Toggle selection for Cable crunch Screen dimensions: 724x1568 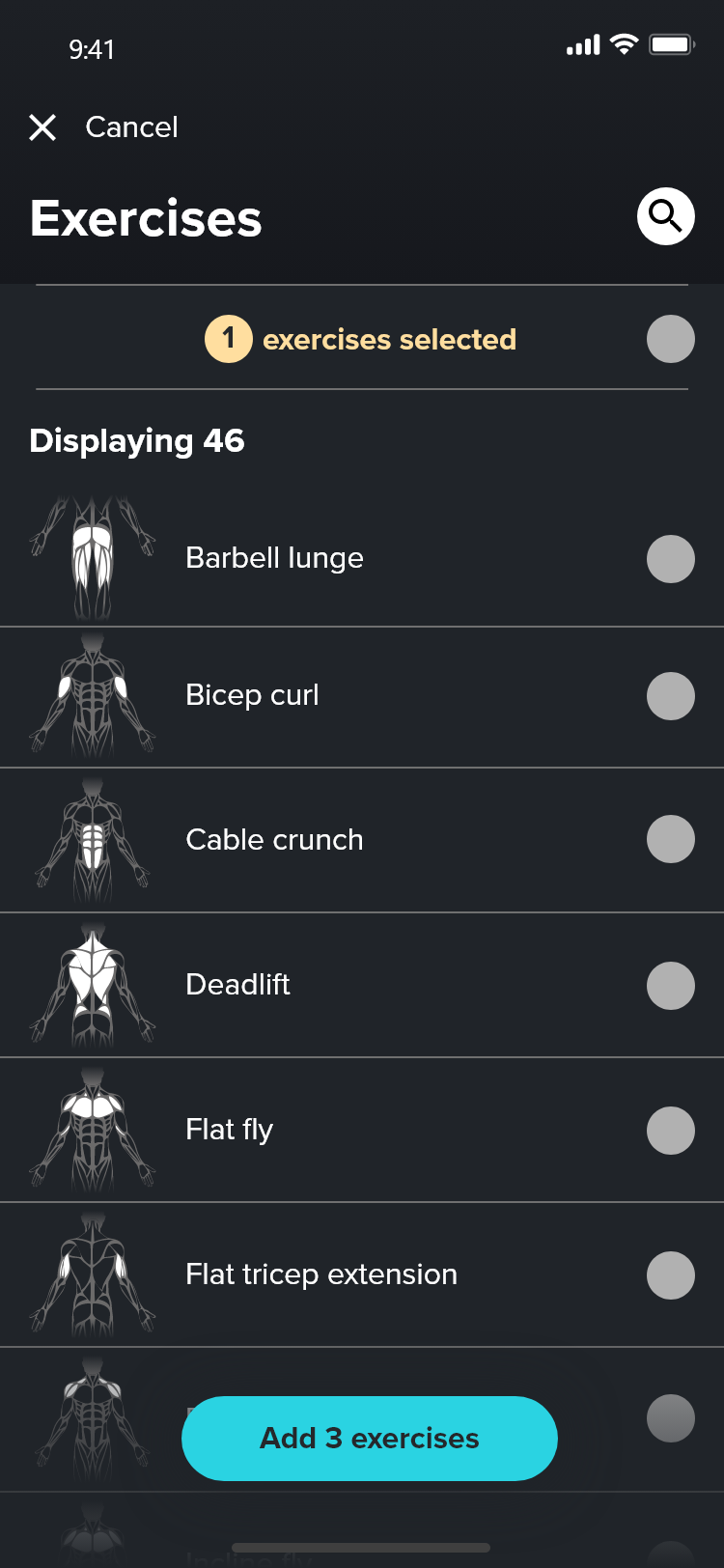coord(670,839)
